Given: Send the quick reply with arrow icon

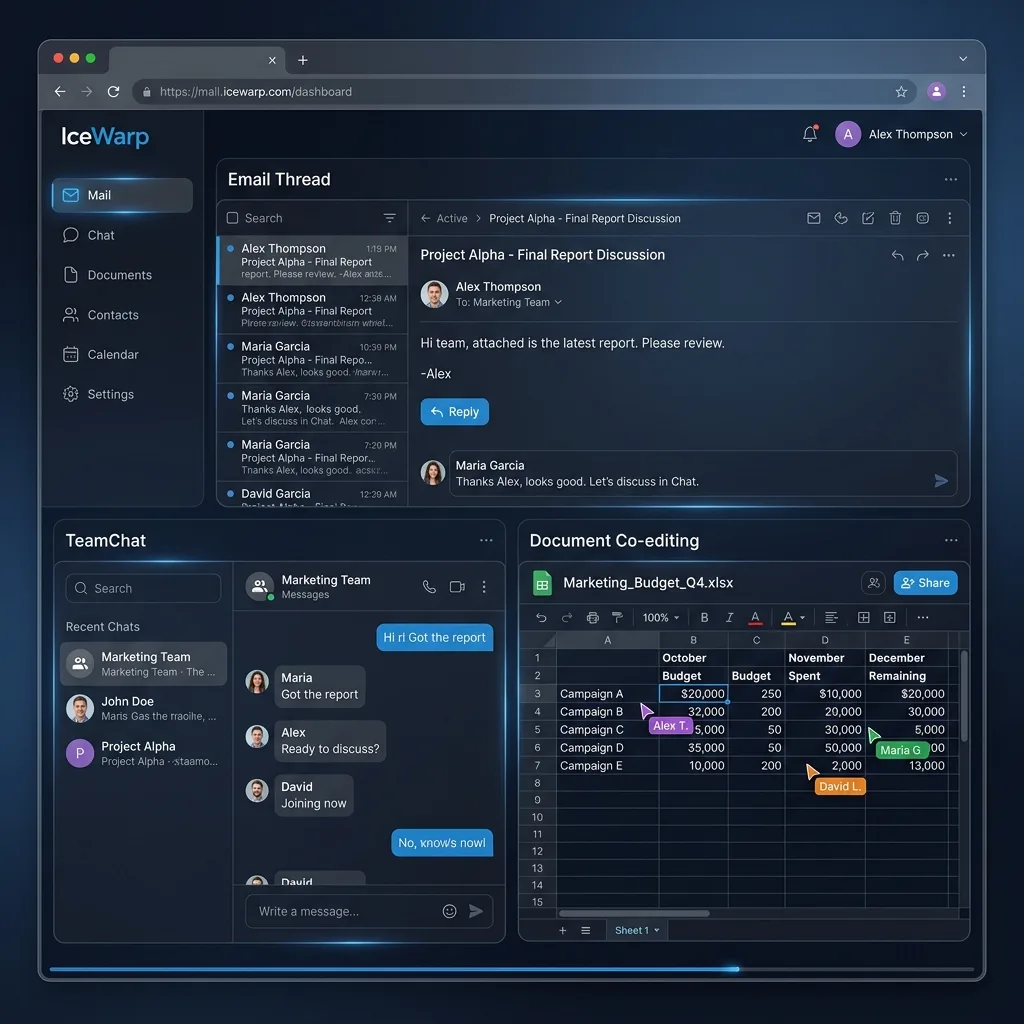Looking at the screenshot, I should click(941, 481).
